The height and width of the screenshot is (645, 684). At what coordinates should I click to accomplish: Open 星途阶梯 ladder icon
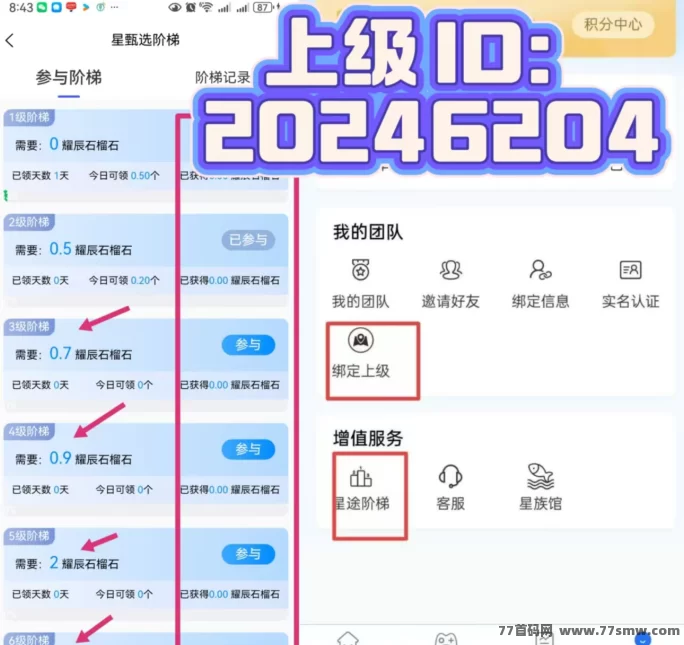(x=361, y=476)
